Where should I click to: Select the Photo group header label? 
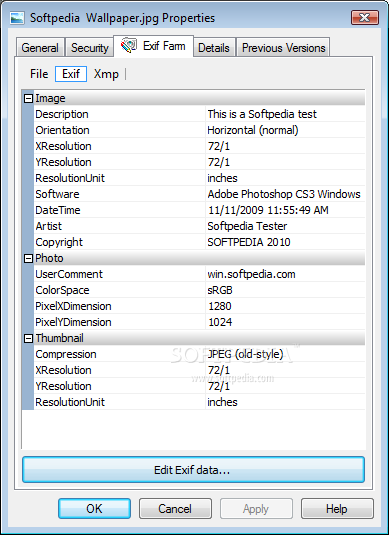click(x=49, y=258)
